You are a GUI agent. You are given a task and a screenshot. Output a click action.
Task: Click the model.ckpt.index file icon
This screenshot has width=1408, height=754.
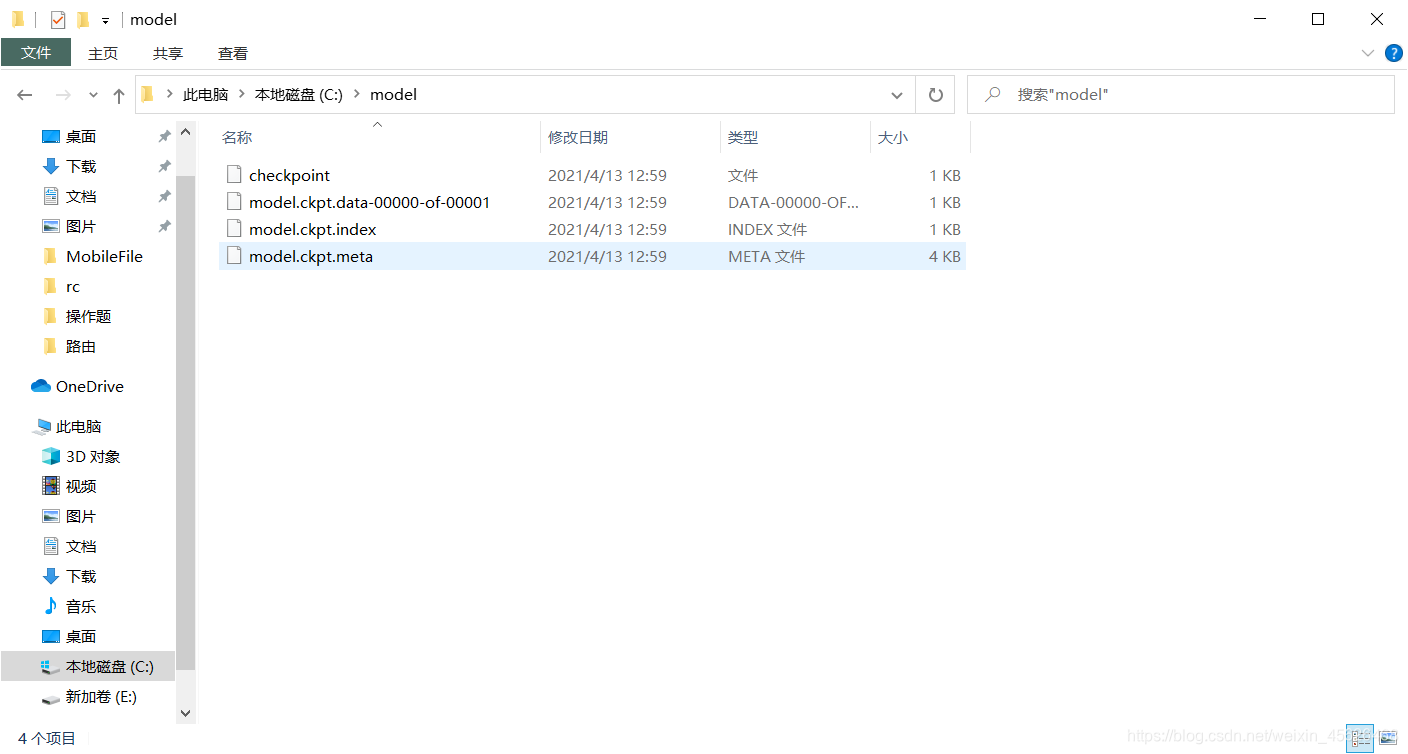[x=234, y=229]
